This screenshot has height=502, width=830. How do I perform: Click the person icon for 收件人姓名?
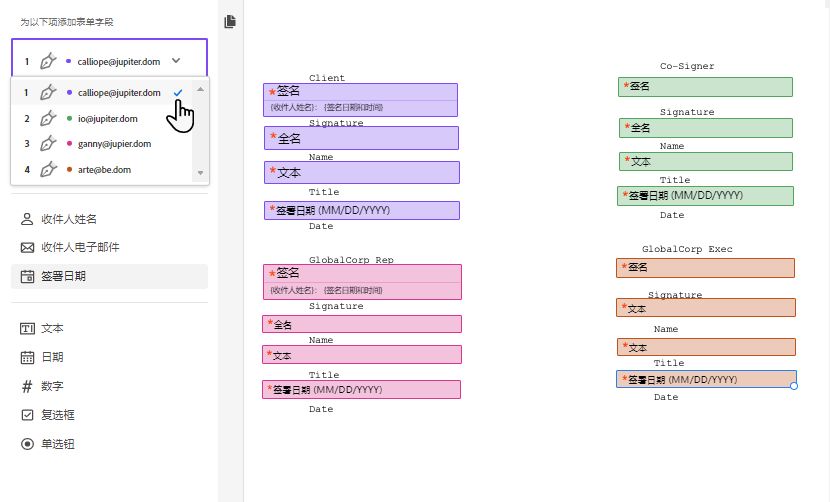point(27,219)
